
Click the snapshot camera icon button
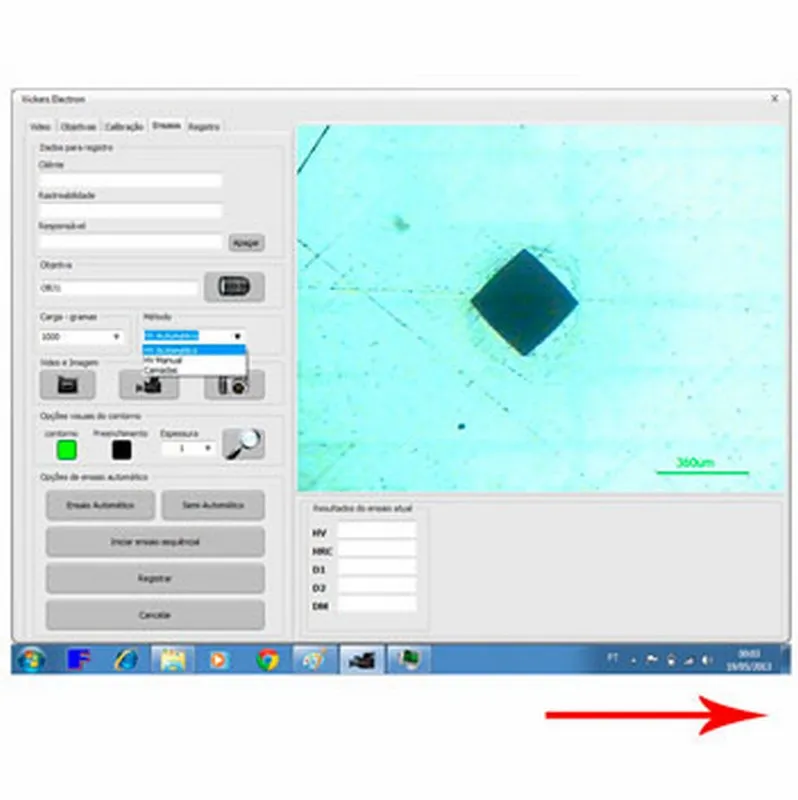click(x=234, y=385)
